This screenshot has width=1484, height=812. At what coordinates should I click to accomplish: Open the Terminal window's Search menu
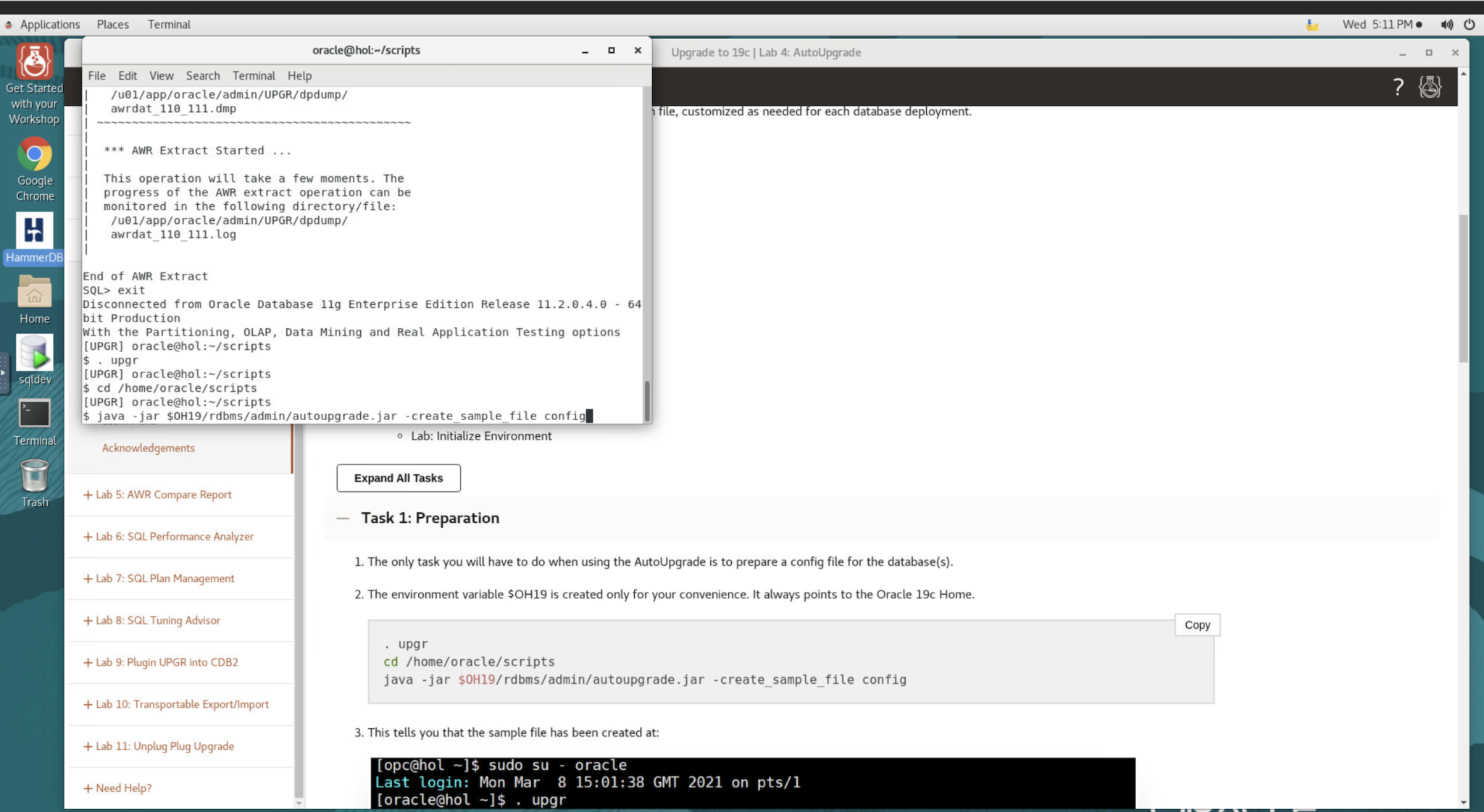202,76
